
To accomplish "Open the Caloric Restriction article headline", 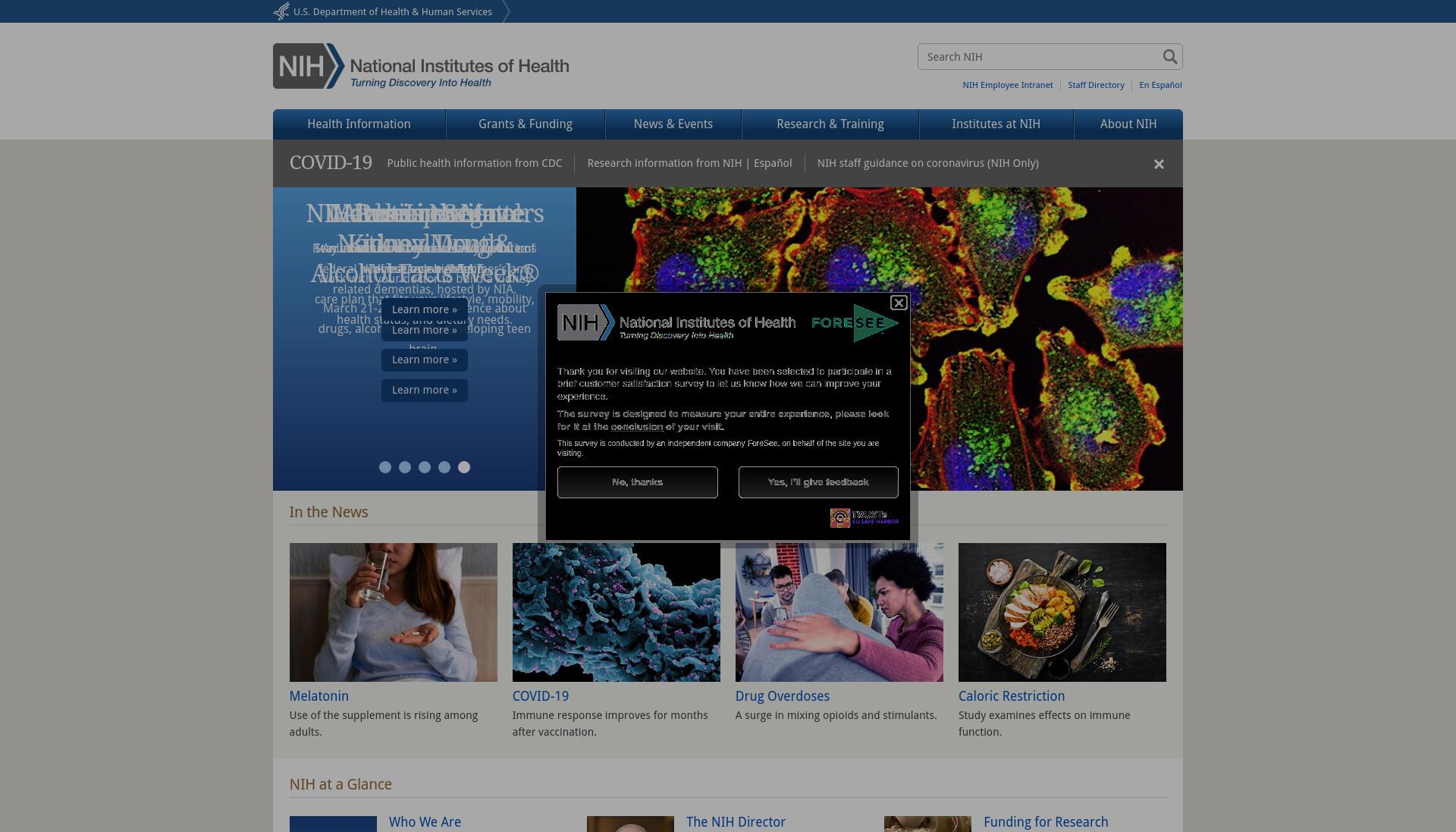I will 1012,696.
